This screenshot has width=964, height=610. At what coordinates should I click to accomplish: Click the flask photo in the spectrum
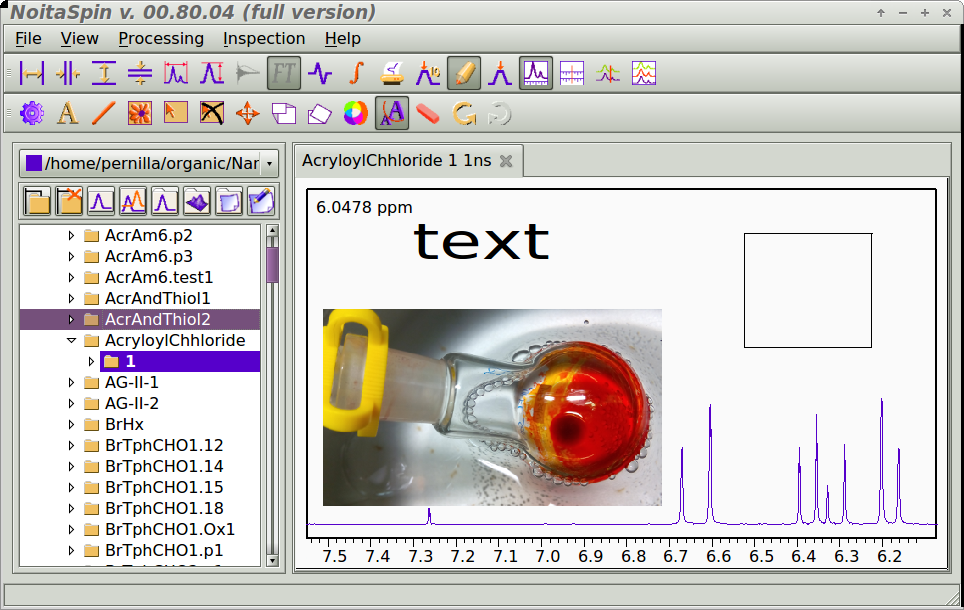492,407
